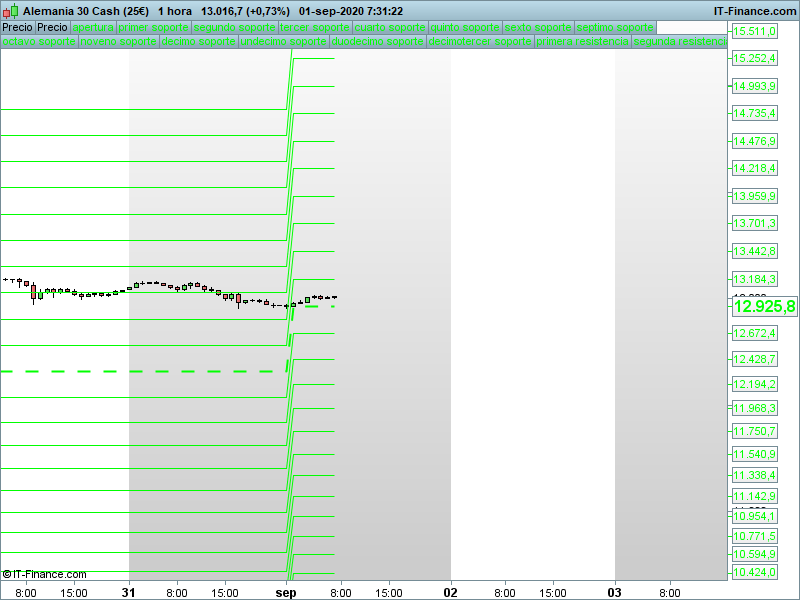800x600 pixels.
Task: Select the 15.252,4 price level label
Action: coord(755,58)
